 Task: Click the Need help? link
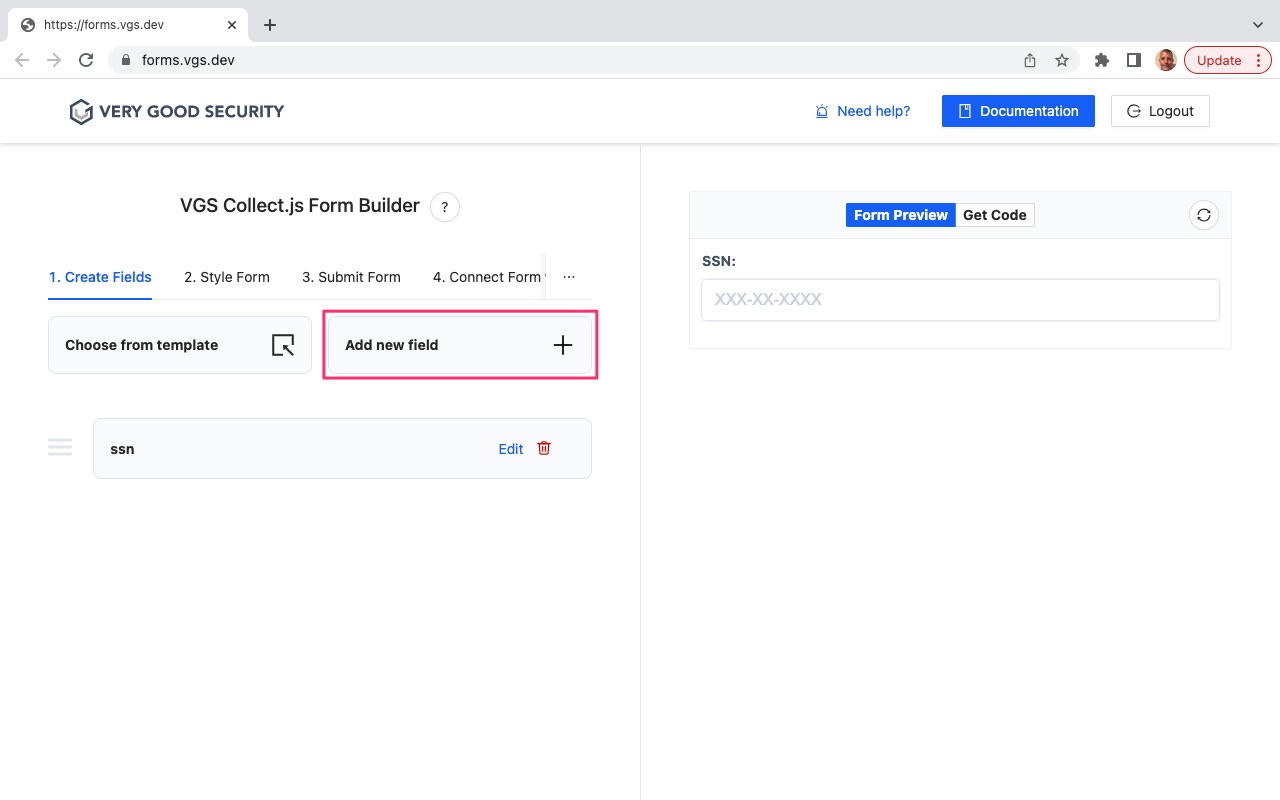point(863,111)
